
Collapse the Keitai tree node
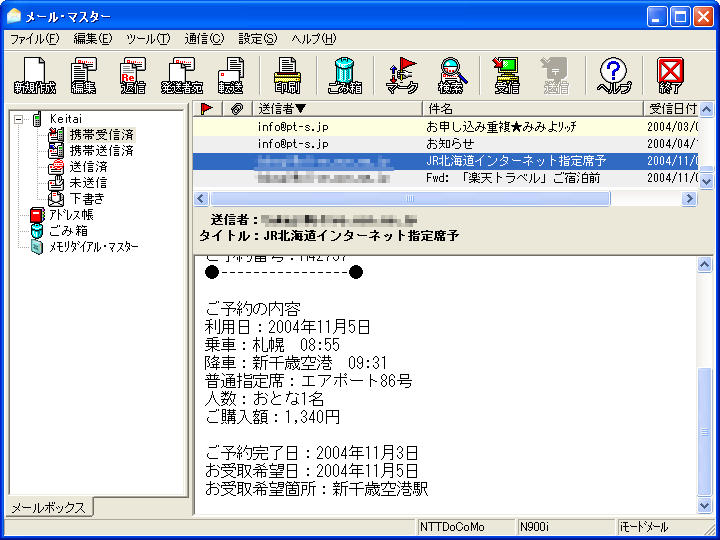18,119
